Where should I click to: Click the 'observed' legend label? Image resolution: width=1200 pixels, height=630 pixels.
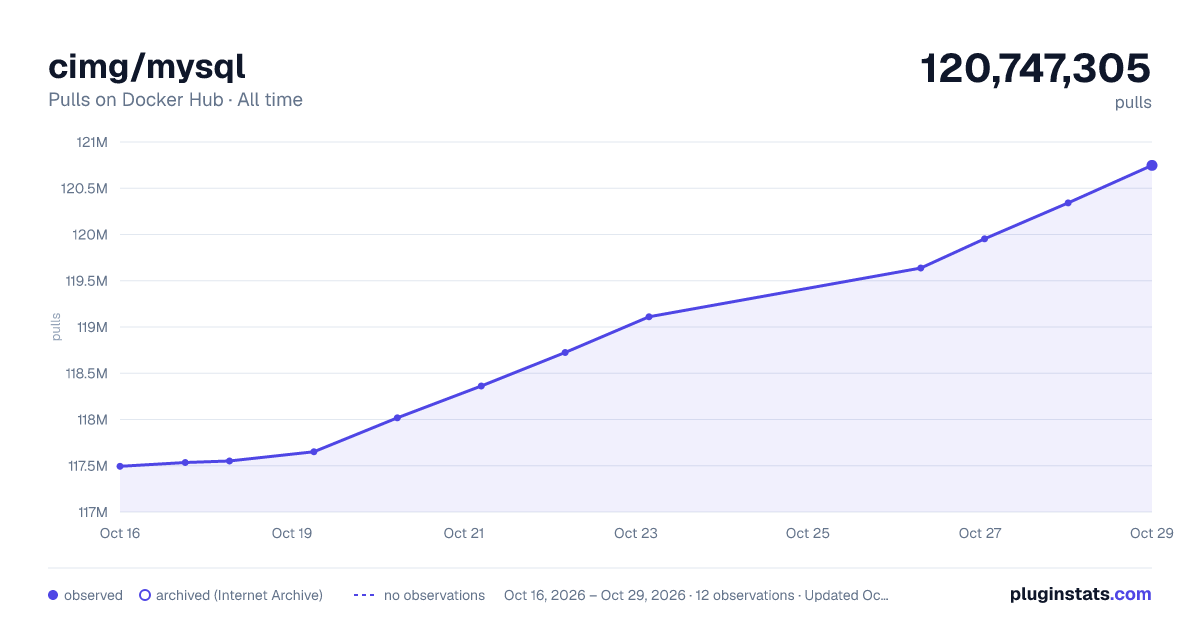click(93, 595)
